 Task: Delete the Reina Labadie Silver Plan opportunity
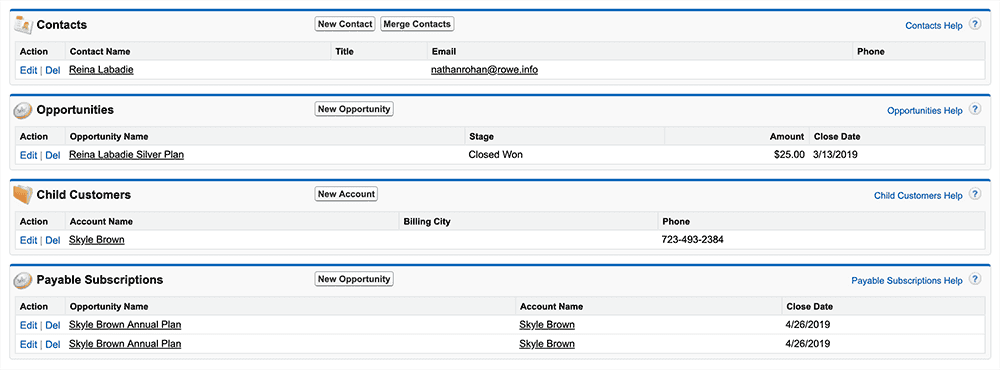pos(52,155)
